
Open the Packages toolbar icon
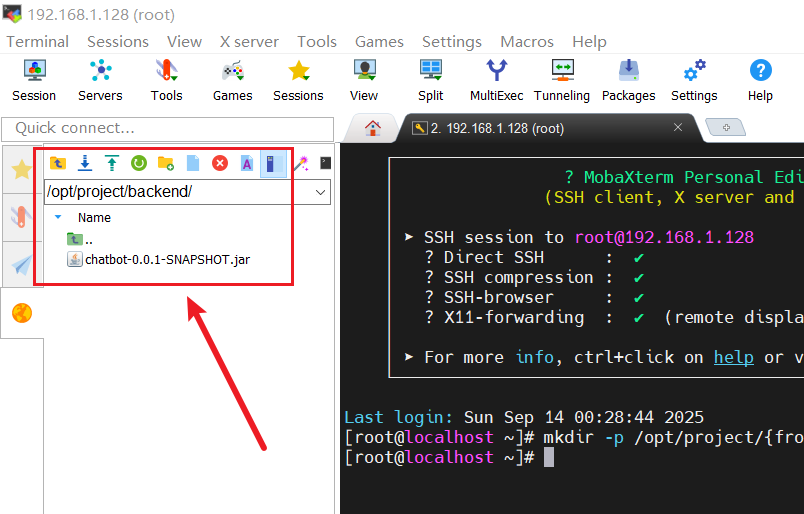coord(629,80)
